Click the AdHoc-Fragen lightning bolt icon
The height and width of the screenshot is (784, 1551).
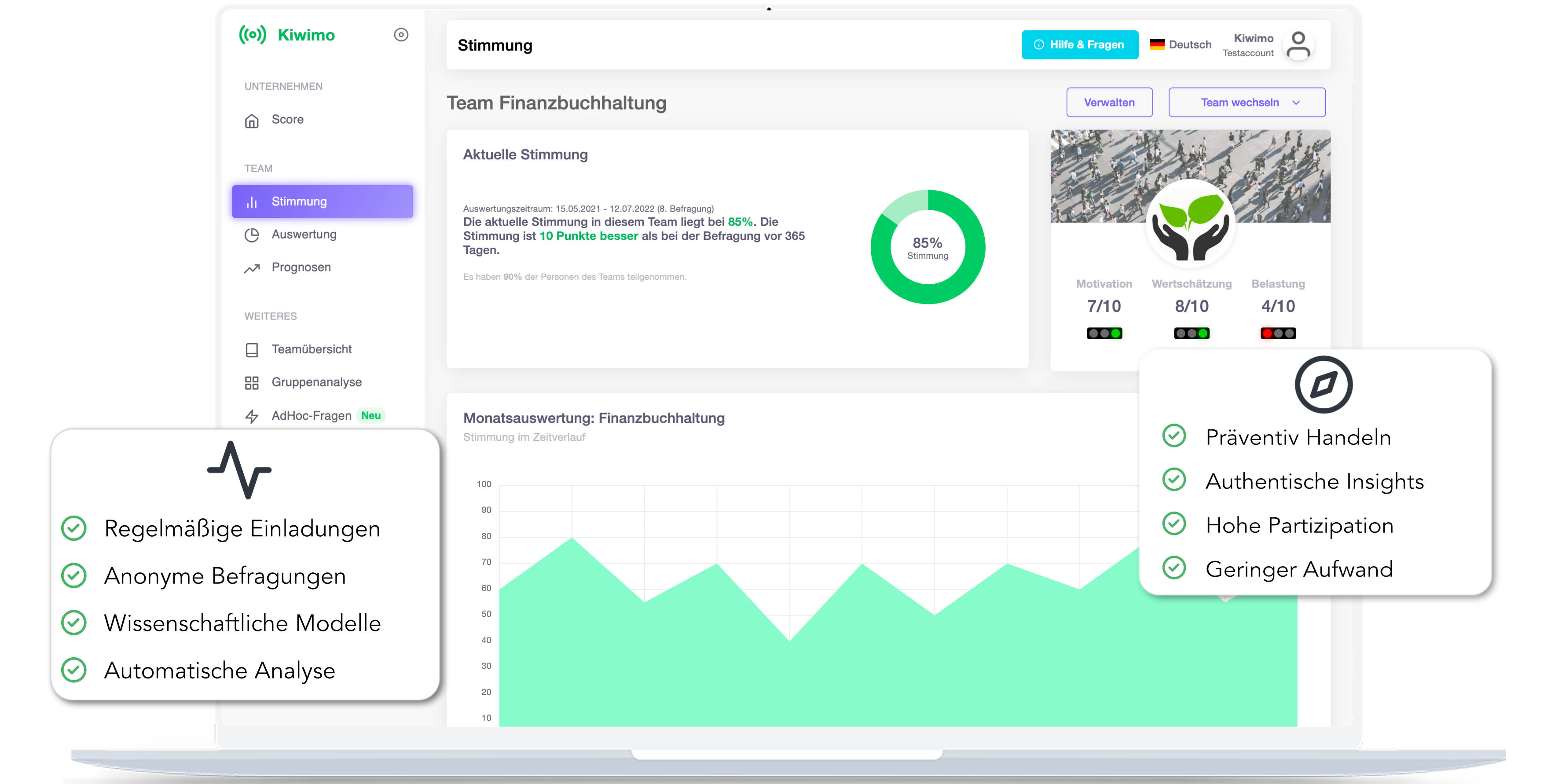click(x=252, y=416)
